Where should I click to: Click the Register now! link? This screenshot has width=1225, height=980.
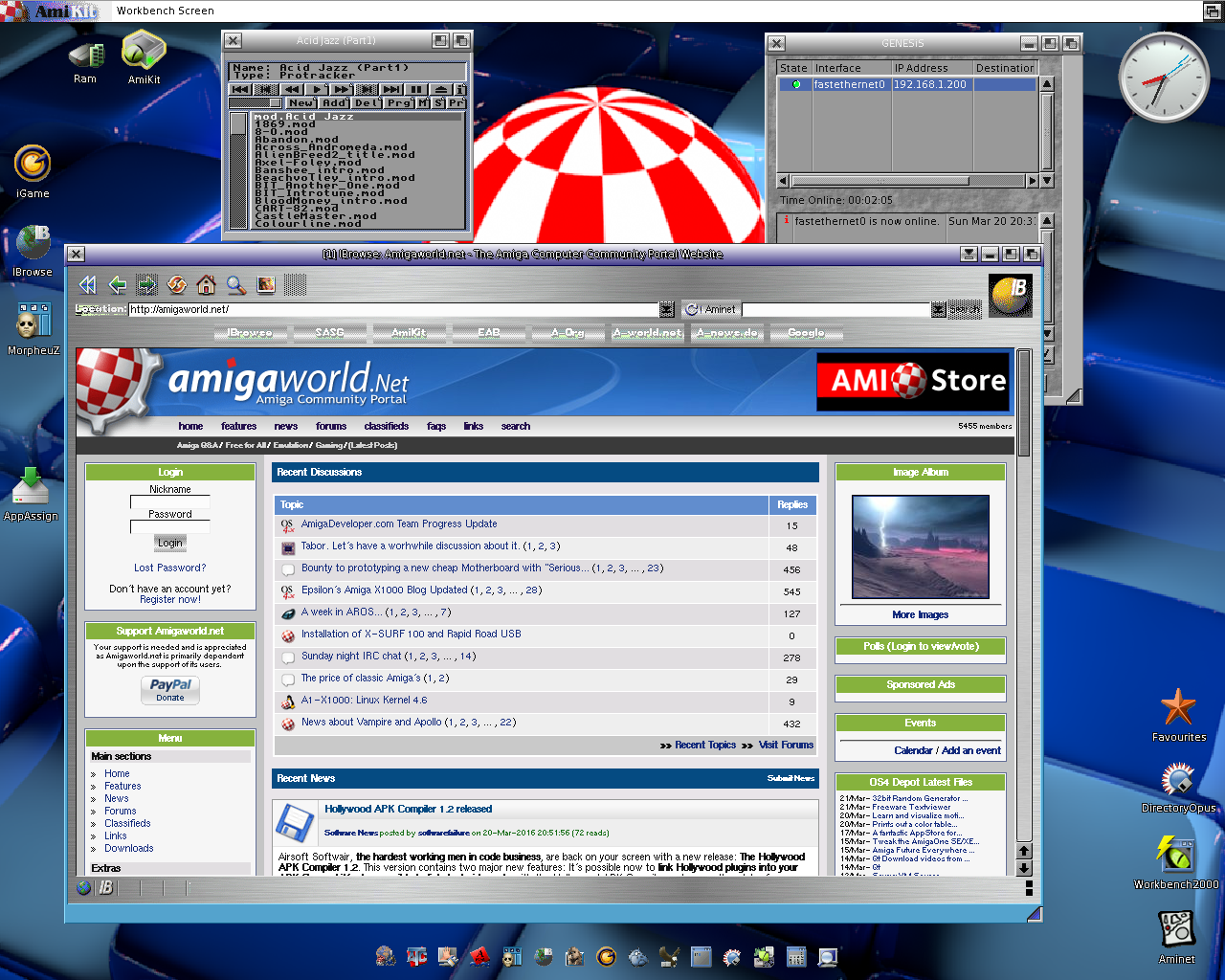(x=170, y=599)
